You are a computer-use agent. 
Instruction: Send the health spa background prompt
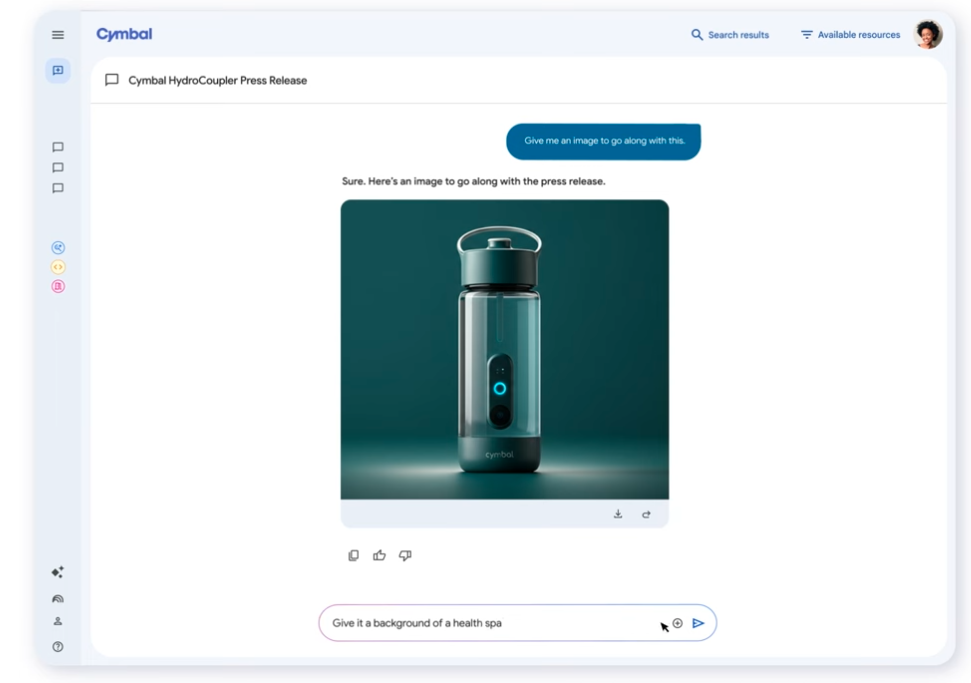pos(699,622)
